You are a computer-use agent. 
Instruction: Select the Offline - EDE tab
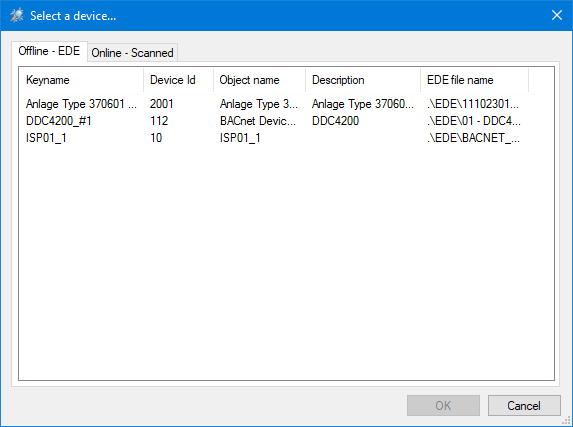49,51
